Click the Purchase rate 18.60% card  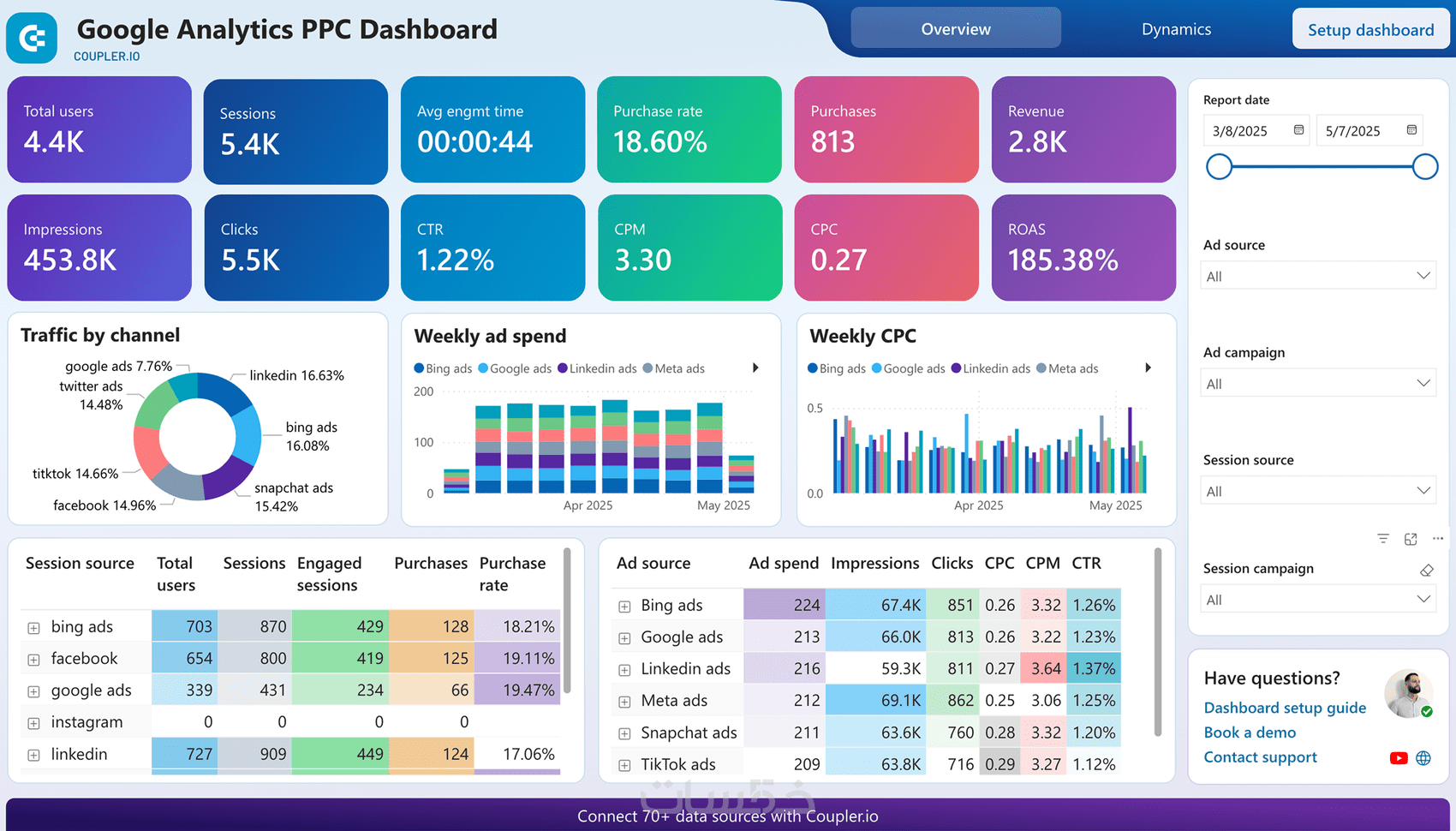click(689, 129)
